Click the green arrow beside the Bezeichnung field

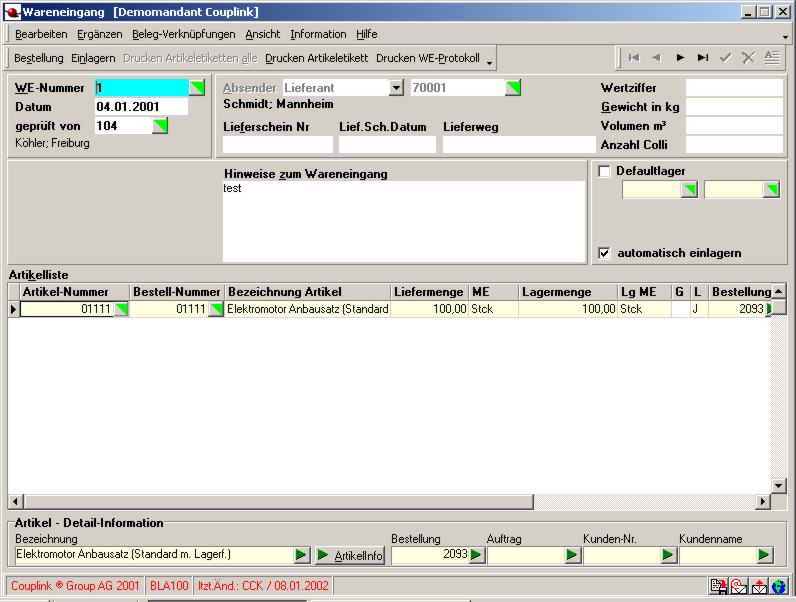301,555
